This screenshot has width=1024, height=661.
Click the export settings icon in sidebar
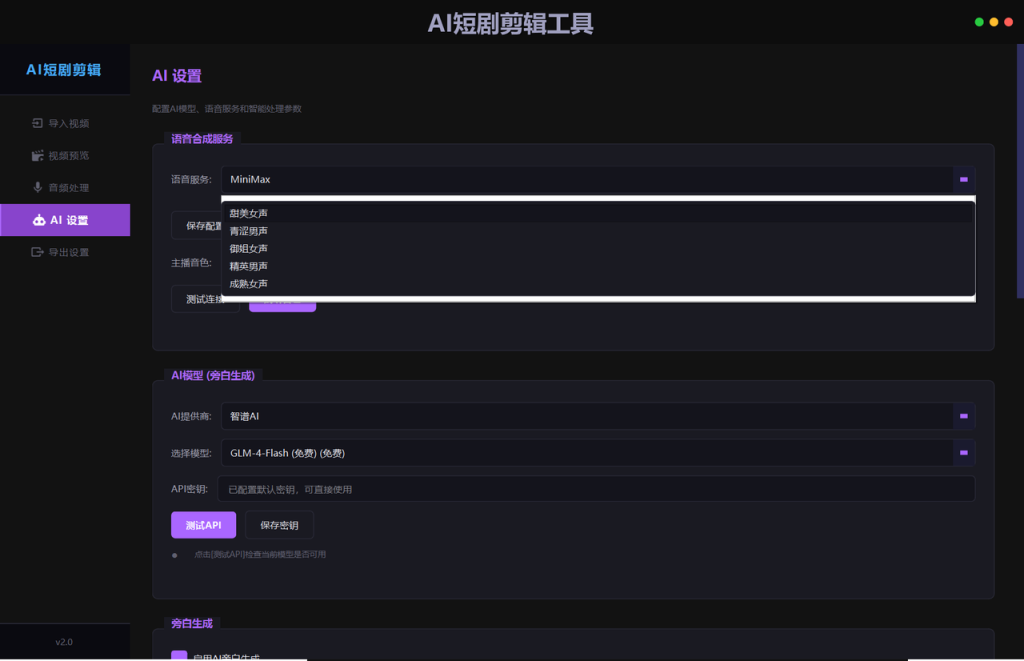tap(37, 252)
